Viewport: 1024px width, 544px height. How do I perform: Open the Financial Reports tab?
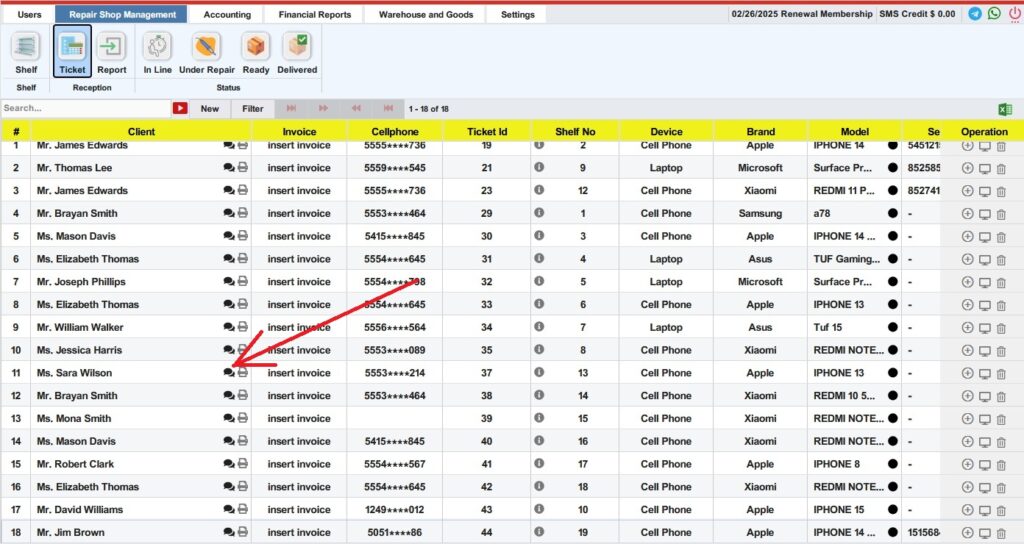[x=315, y=14]
